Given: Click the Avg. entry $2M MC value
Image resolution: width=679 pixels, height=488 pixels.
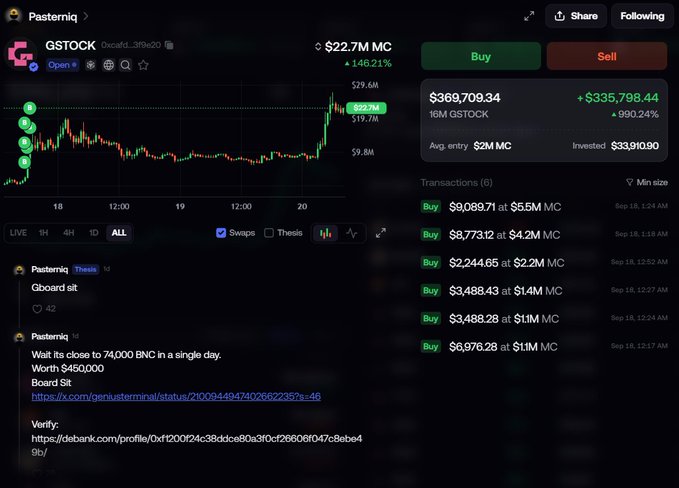Looking at the screenshot, I should click(x=492, y=146).
